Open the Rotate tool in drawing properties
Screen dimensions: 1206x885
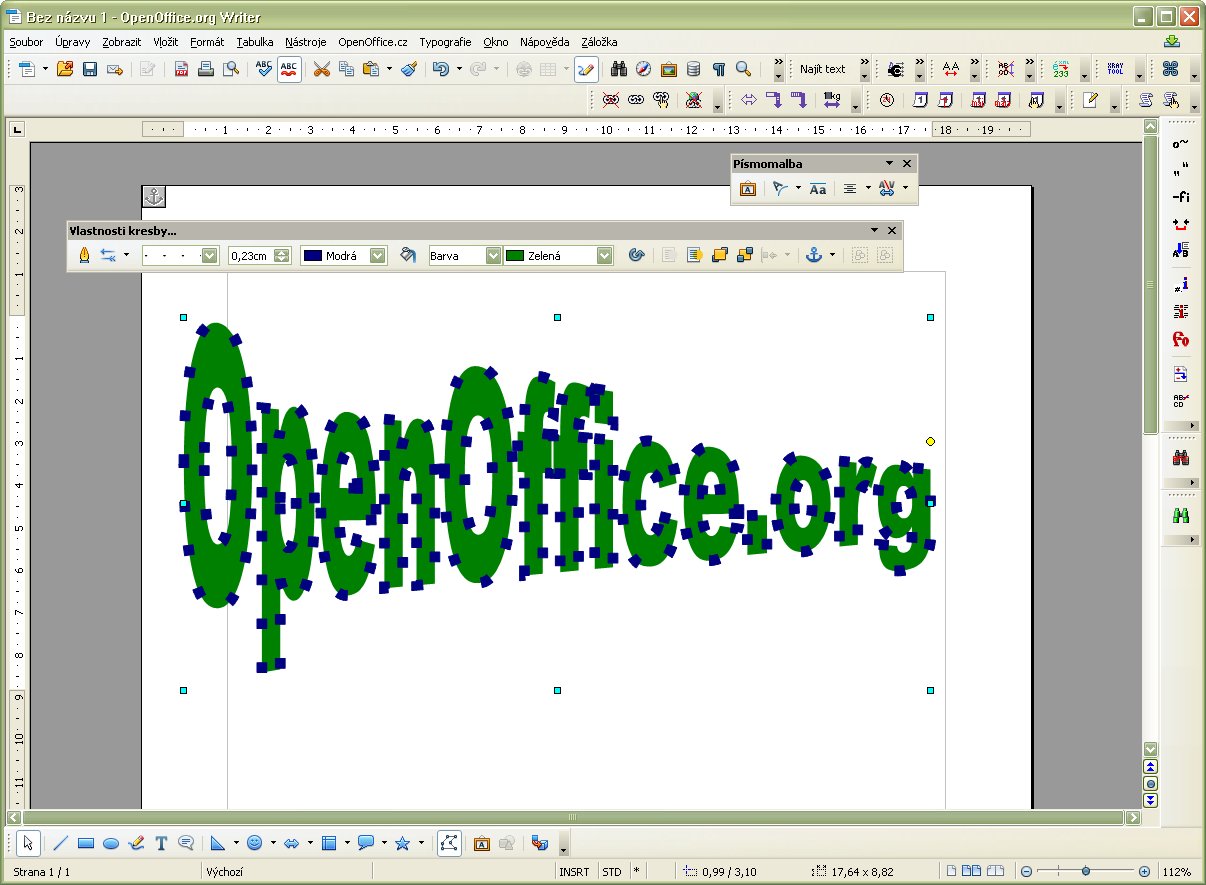click(x=635, y=255)
